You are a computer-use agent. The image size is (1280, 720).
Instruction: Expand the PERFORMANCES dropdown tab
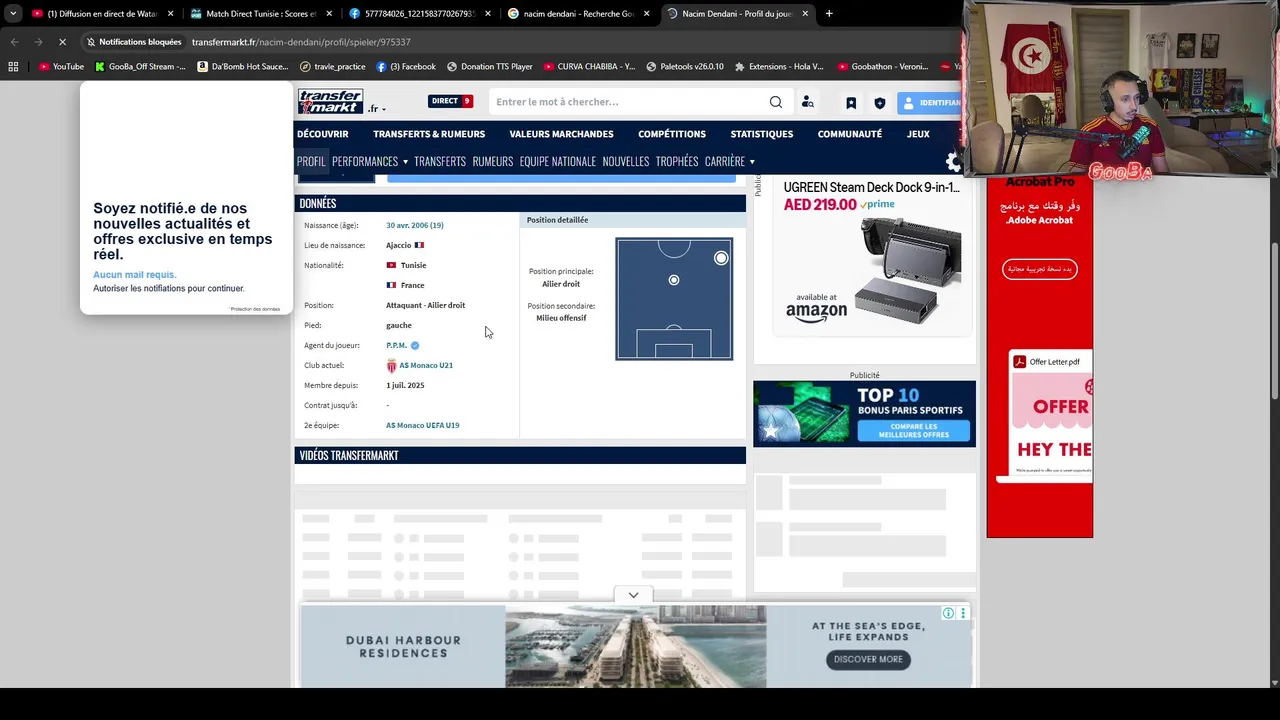[x=370, y=161]
